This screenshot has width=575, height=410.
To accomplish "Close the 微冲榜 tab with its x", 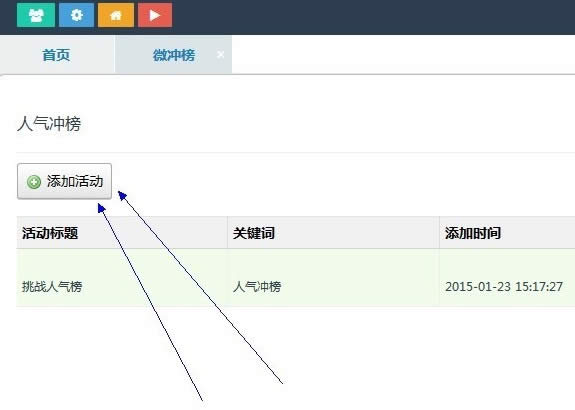I will (x=220, y=55).
